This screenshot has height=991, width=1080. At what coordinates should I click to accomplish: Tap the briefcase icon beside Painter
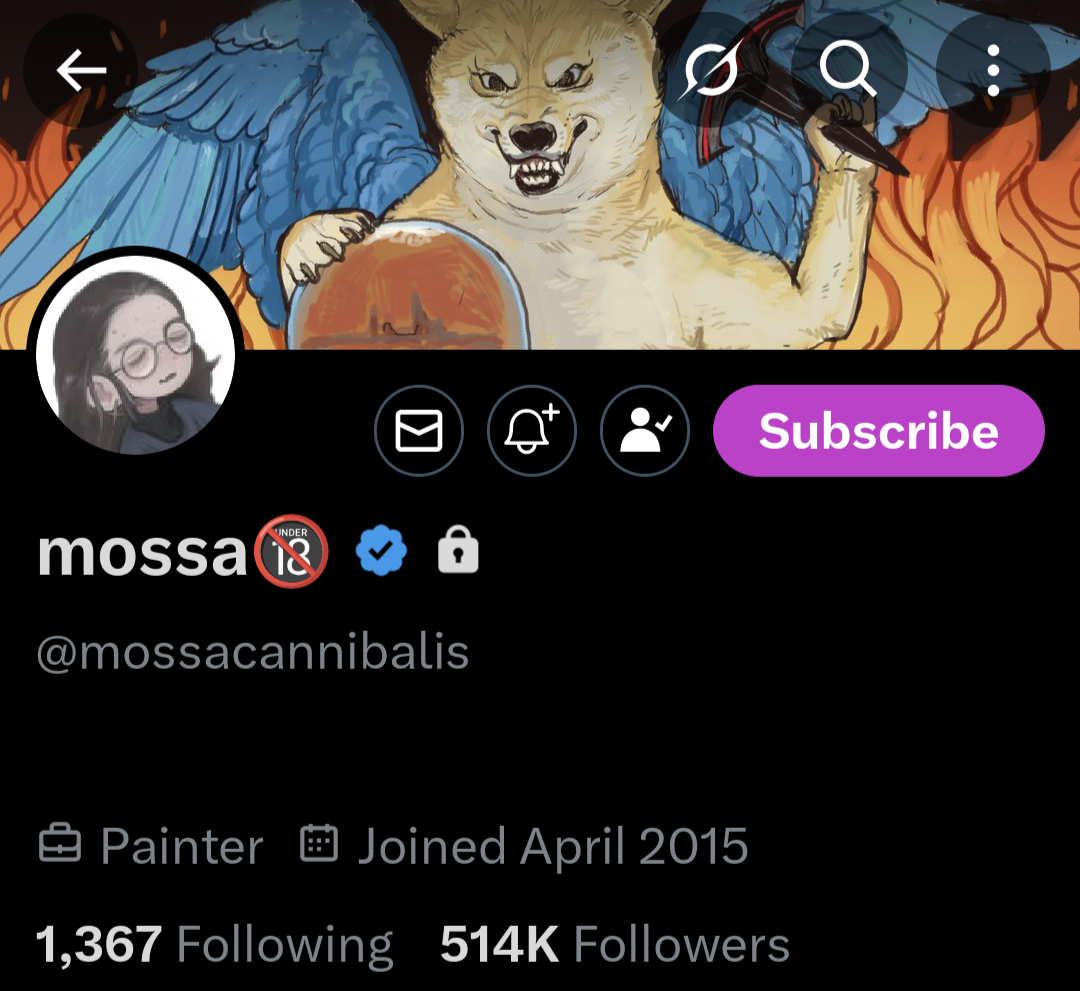[60, 843]
